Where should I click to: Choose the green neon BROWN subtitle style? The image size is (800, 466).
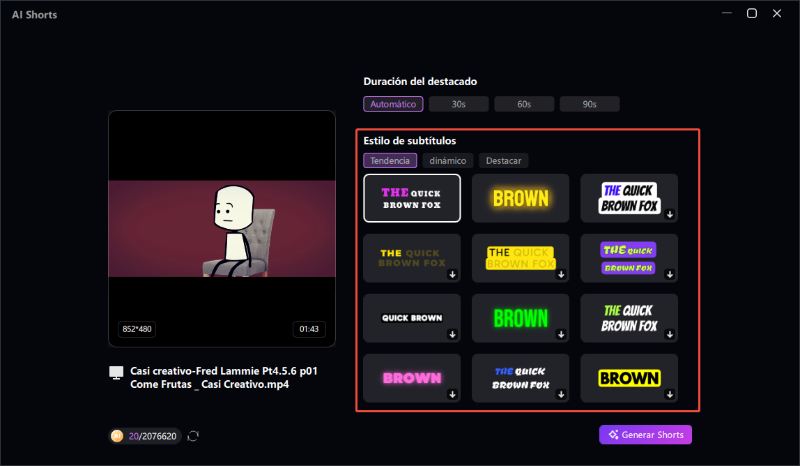point(520,318)
